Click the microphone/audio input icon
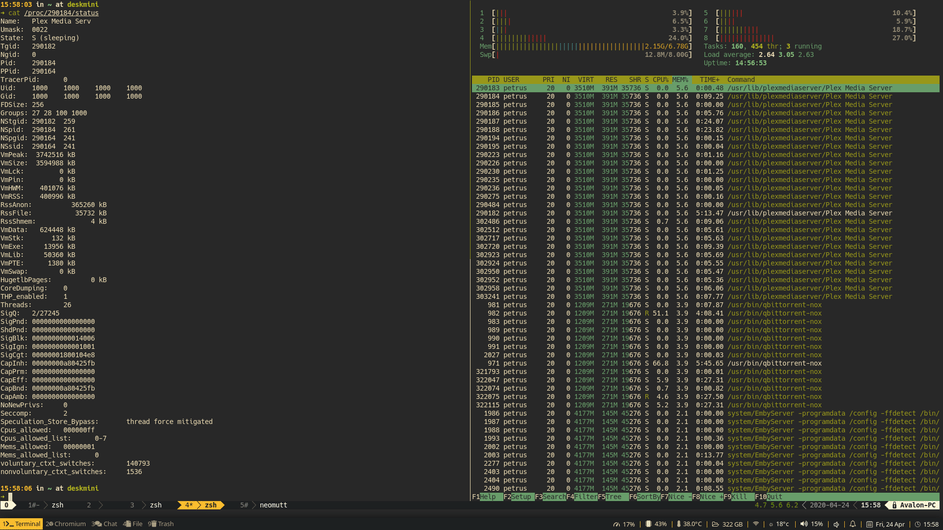This screenshot has height=530, width=943. (x=836, y=524)
